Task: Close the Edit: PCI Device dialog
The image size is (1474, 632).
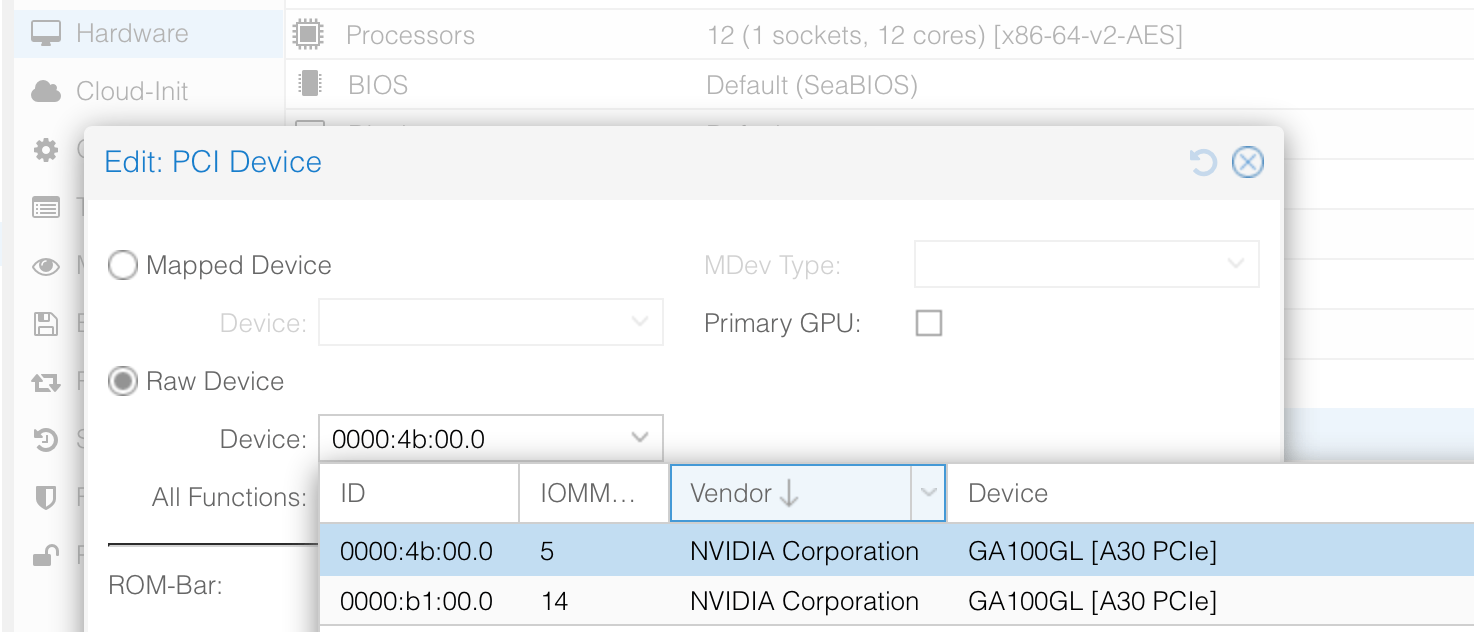Action: 1247,162
